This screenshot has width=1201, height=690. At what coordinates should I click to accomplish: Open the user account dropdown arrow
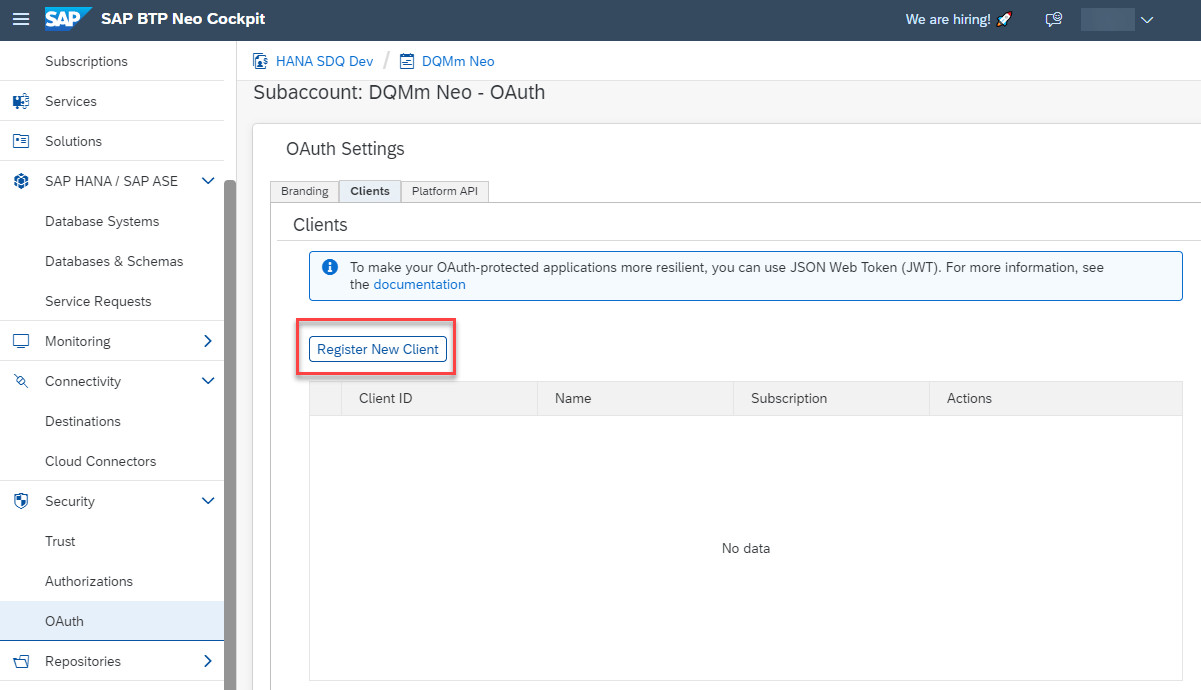point(1147,19)
